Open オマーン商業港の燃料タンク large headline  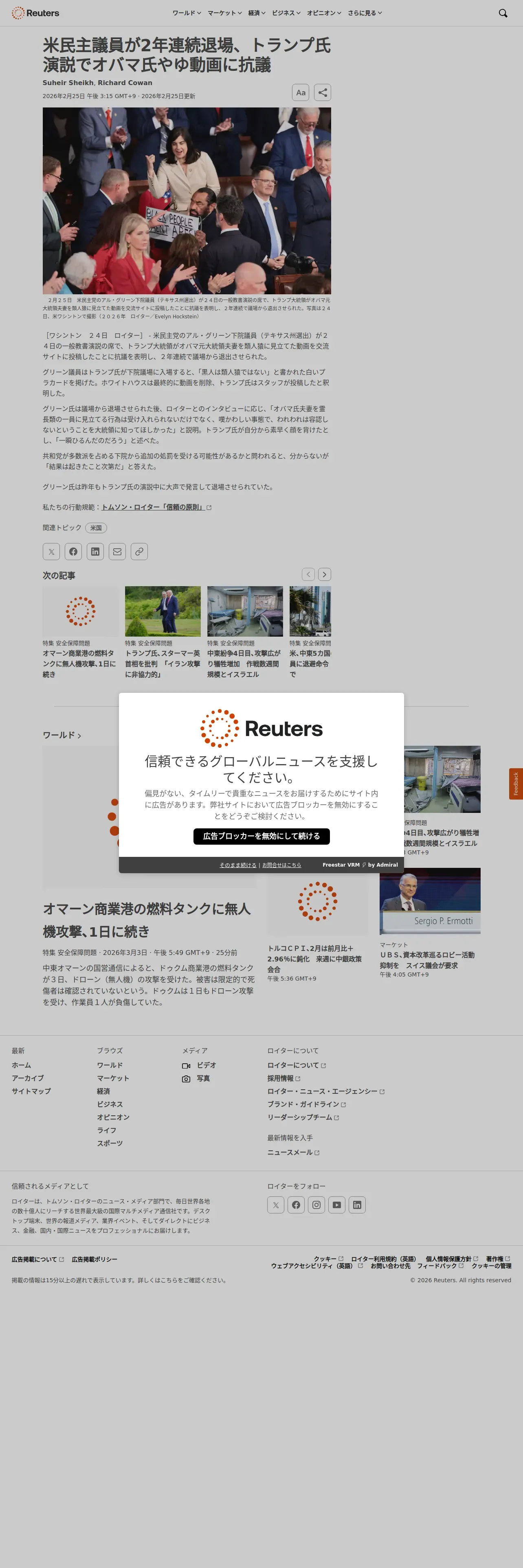(147, 920)
